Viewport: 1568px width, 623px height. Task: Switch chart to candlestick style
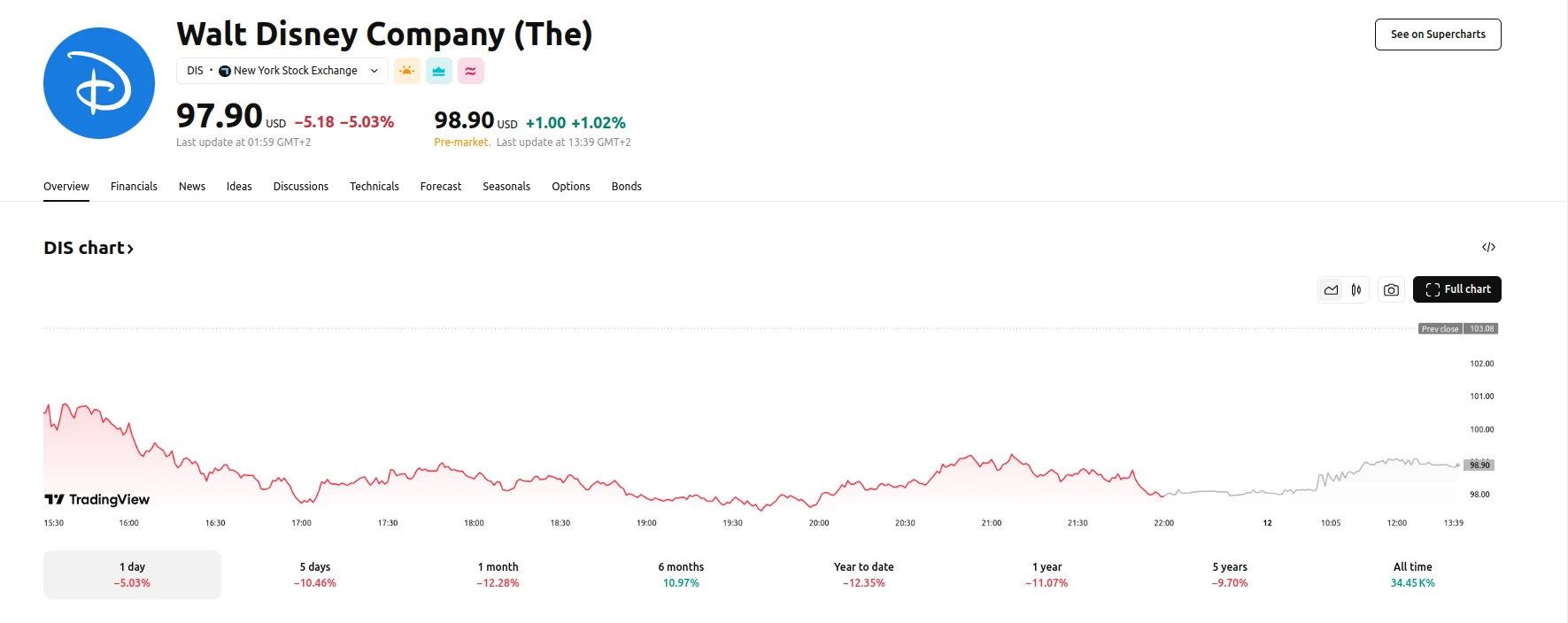pyautogui.click(x=1356, y=289)
